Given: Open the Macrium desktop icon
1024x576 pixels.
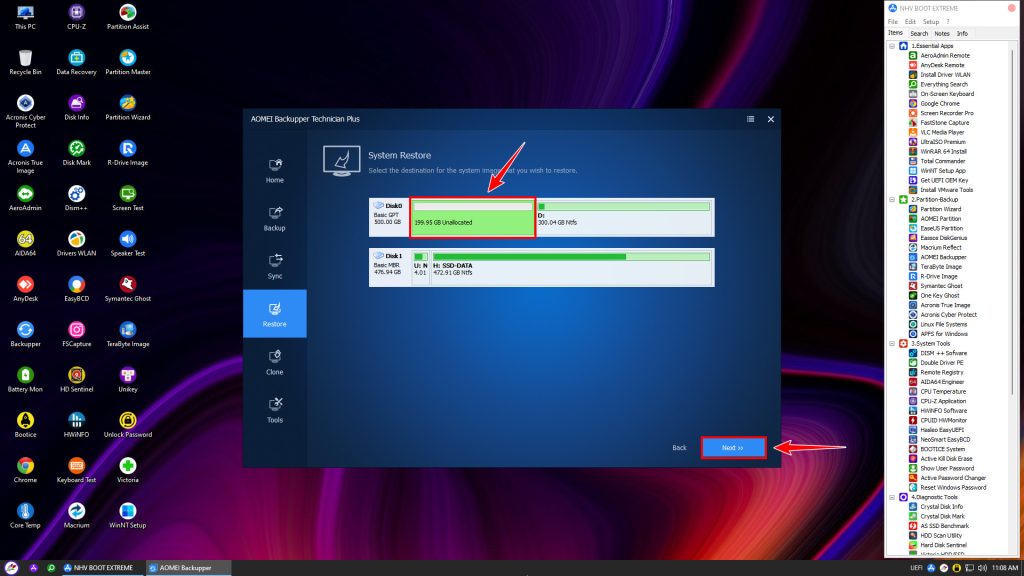Looking at the screenshot, I should (76, 516).
